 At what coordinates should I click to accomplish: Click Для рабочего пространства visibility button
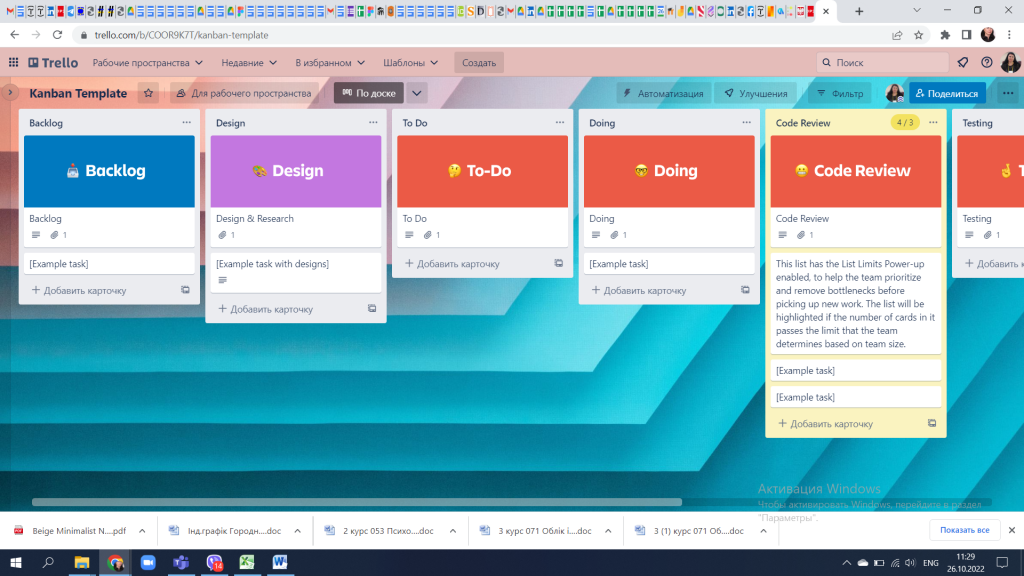pyautogui.click(x=244, y=93)
